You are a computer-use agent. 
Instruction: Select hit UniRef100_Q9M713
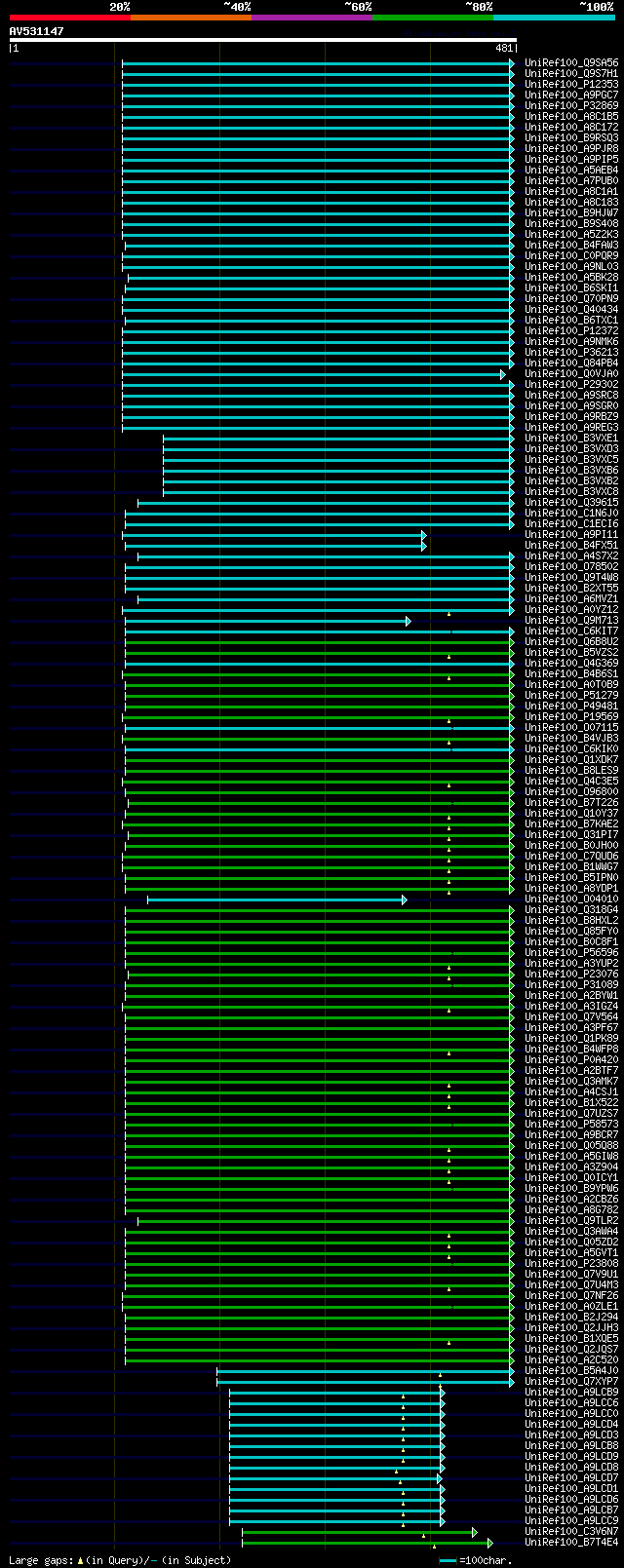(x=571, y=620)
